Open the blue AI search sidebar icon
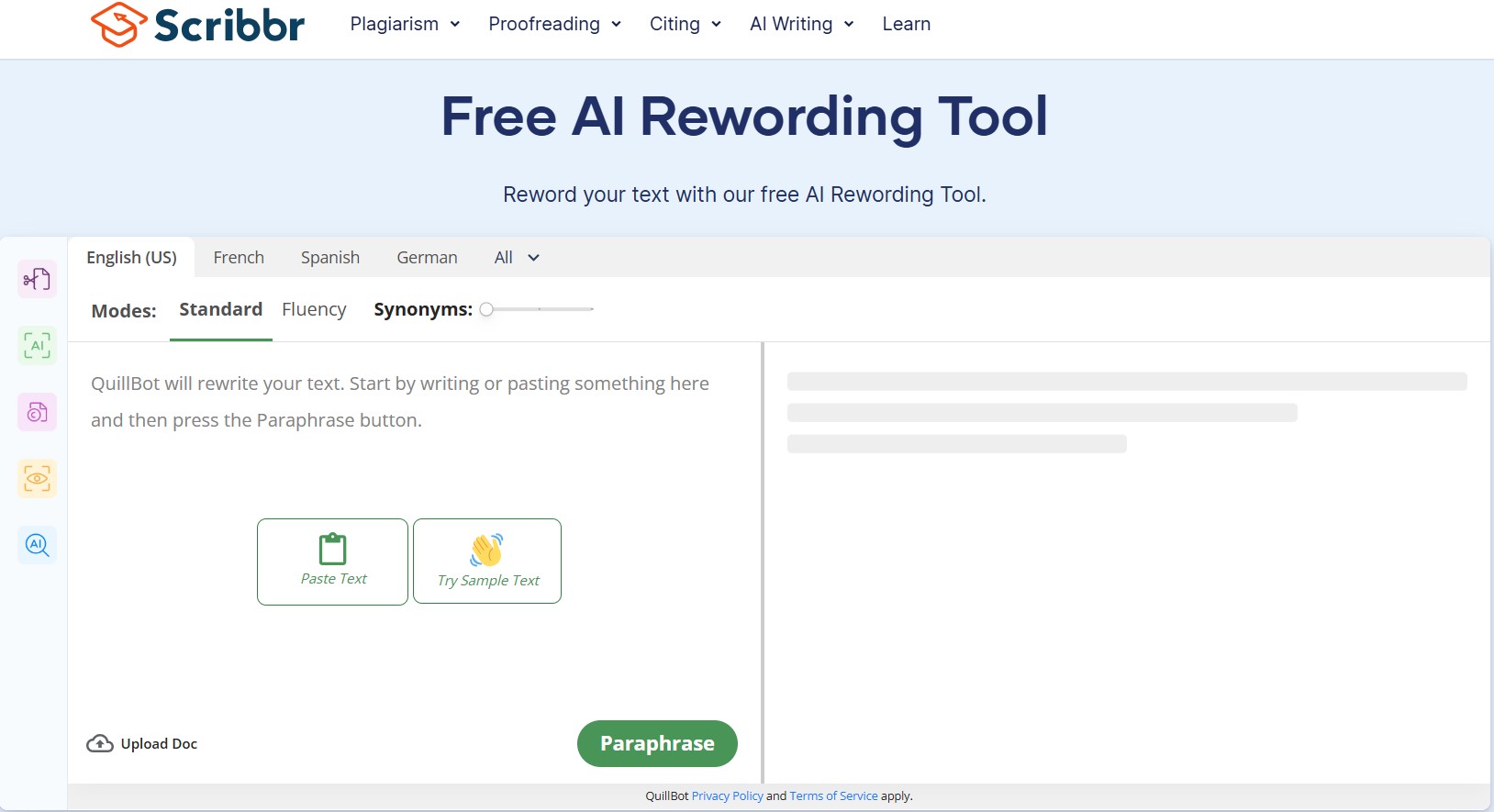Screen dimensions: 1494x812 (38, 545)
